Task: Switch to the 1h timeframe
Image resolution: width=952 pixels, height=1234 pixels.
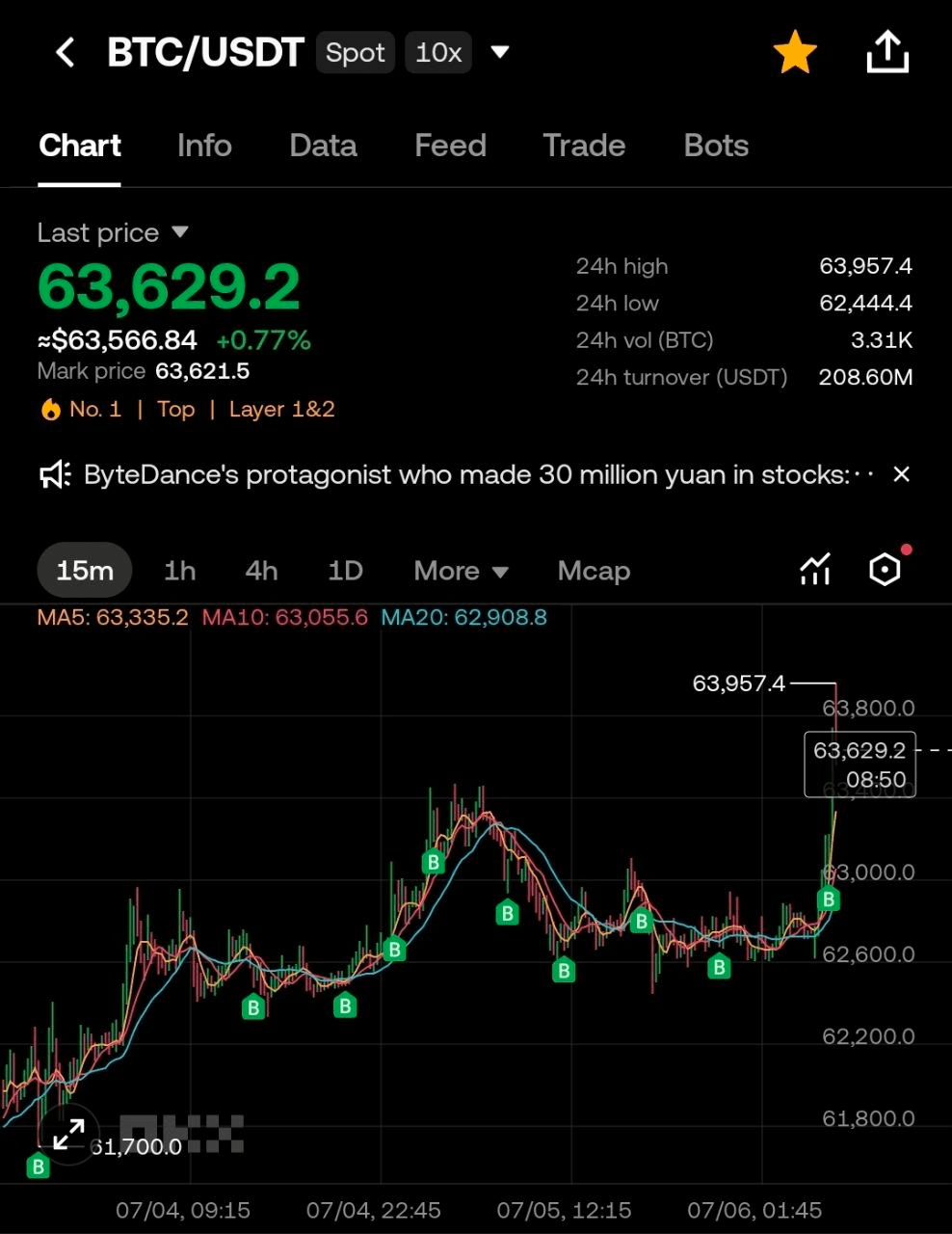Action: (180, 571)
